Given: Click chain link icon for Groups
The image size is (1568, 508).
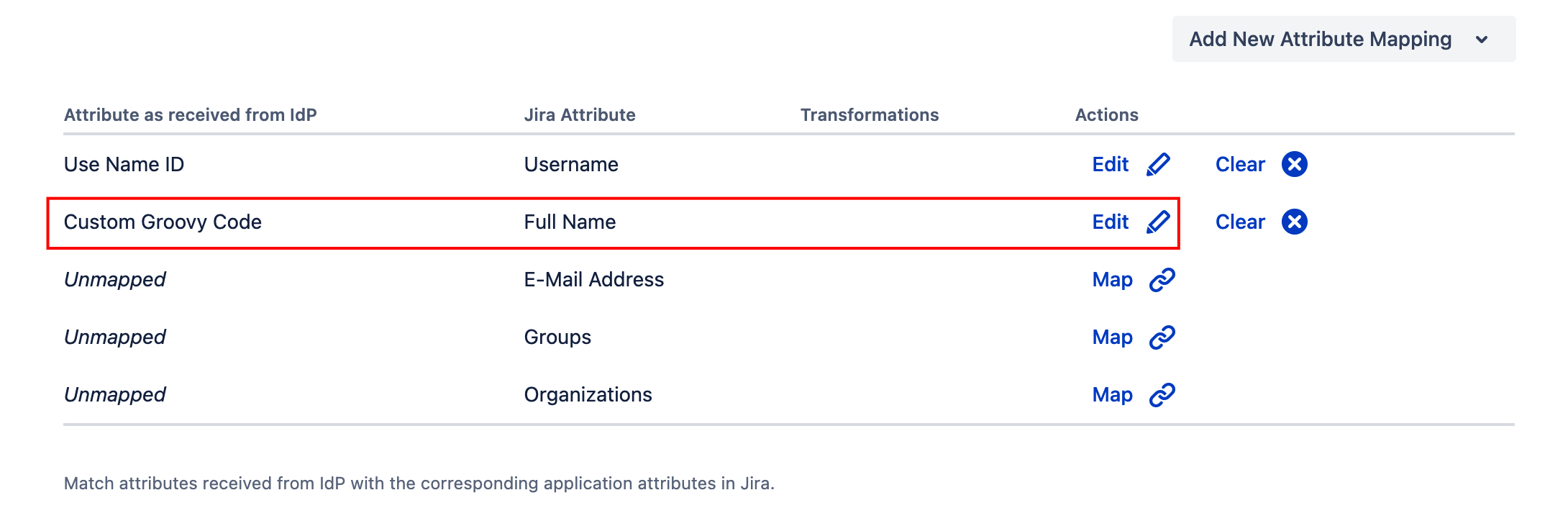Looking at the screenshot, I should click(x=1162, y=337).
